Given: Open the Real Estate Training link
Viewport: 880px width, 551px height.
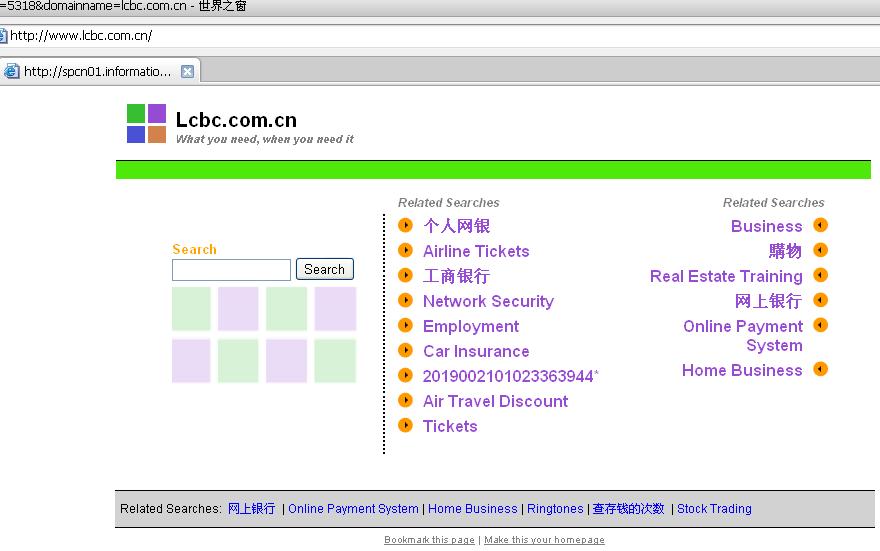Looking at the screenshot, I should [x=726, y=277].
